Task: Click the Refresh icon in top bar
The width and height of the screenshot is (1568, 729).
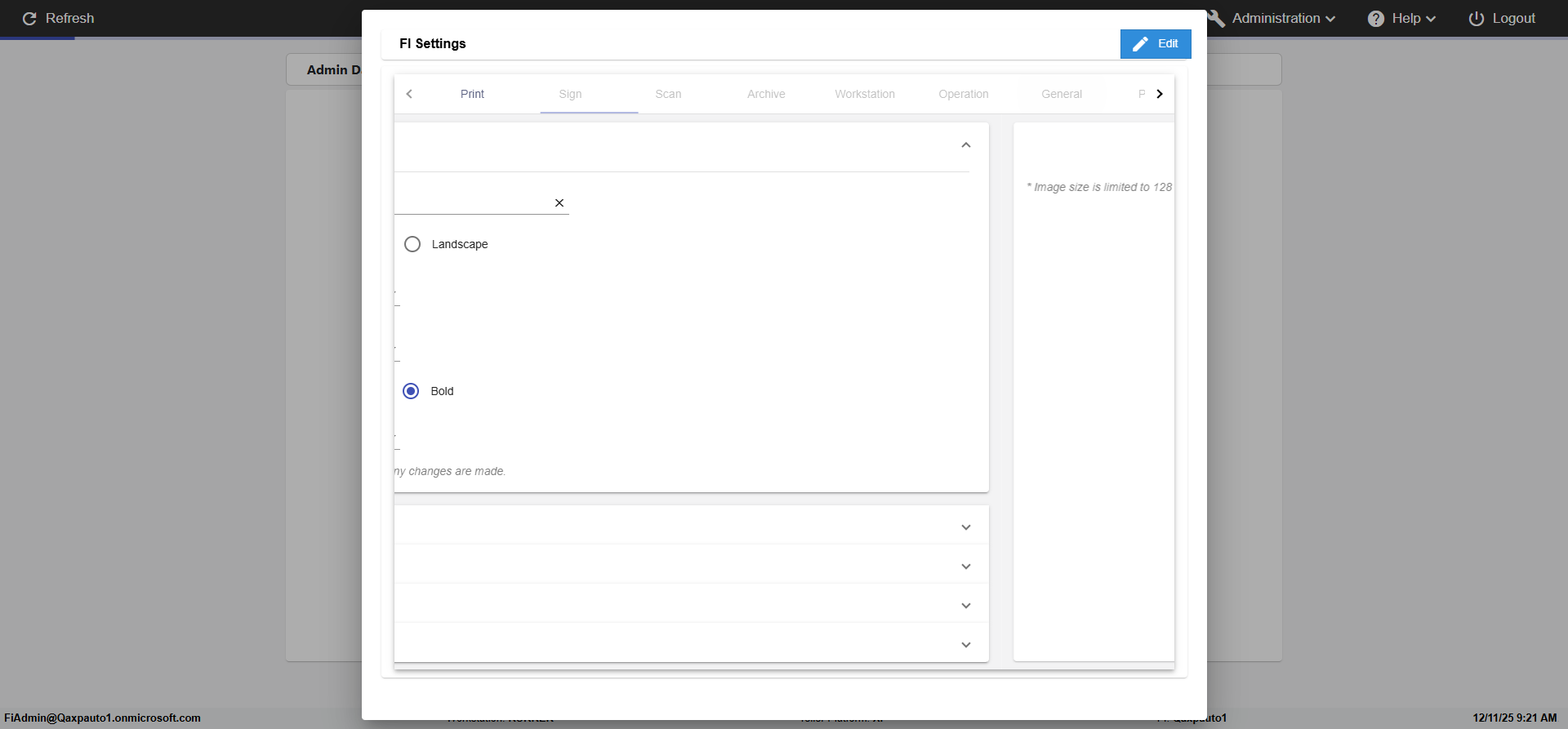Action: pos(29,19)
